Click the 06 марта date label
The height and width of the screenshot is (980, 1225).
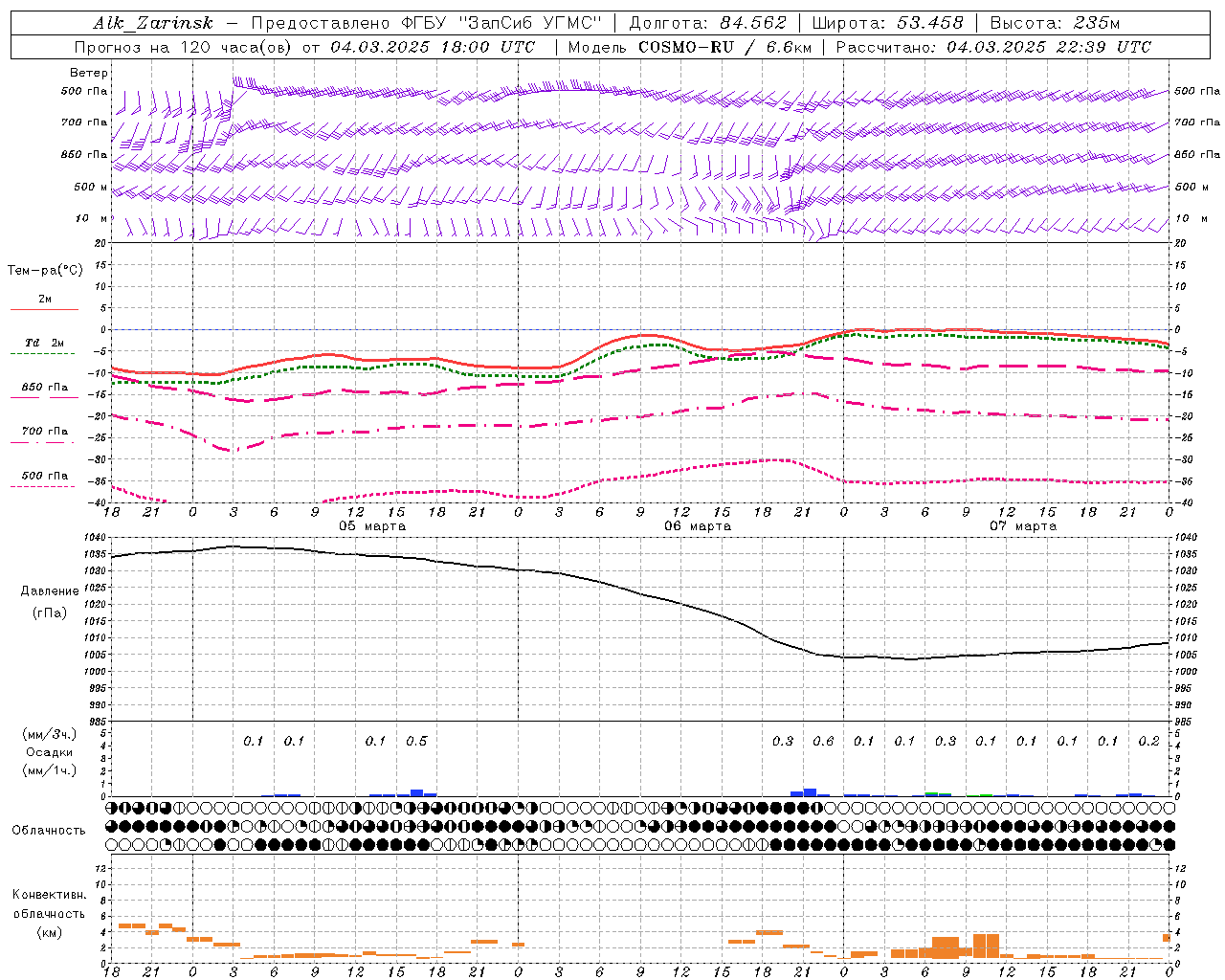699,526
